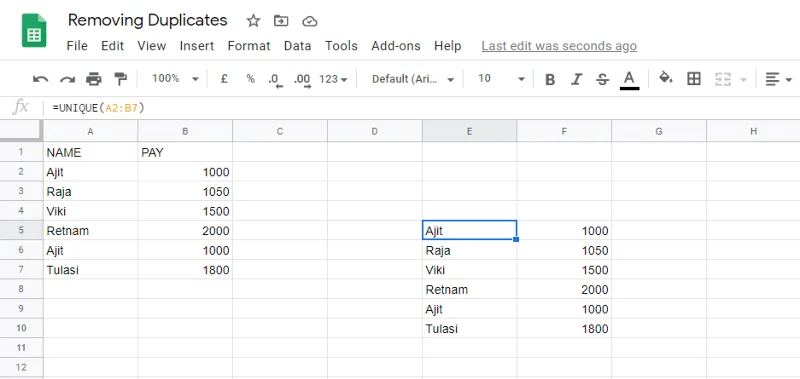Click the Removing Duplicates document title

click(147, 20)
